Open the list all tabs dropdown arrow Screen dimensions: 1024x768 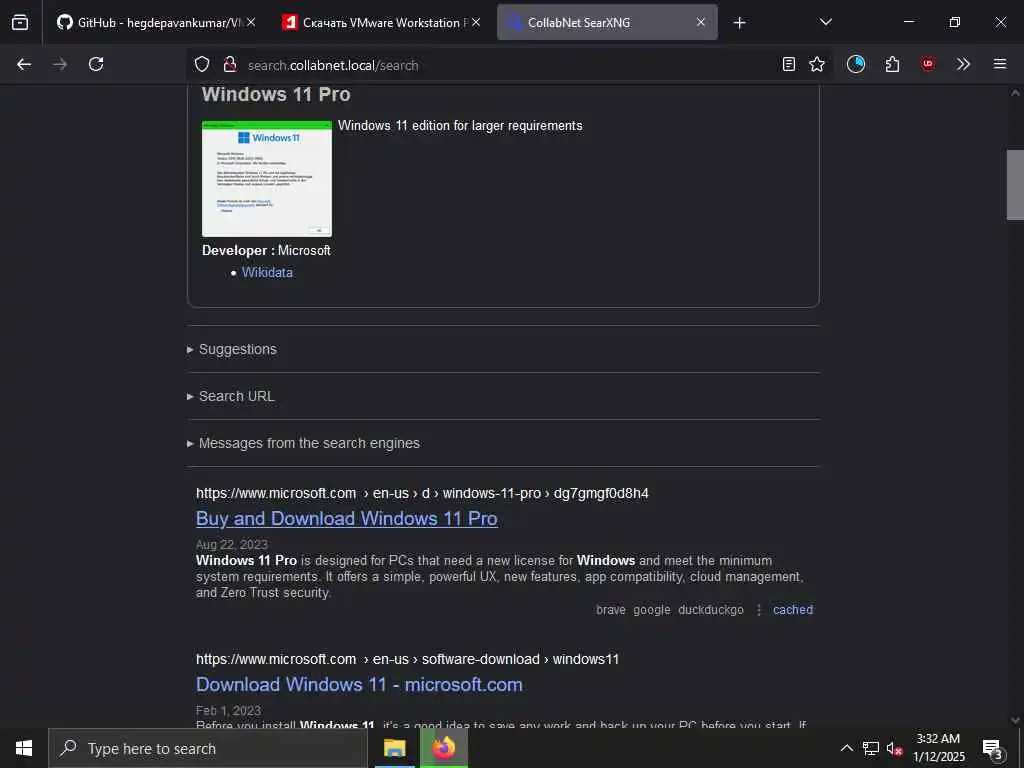(x=825, y=22)
